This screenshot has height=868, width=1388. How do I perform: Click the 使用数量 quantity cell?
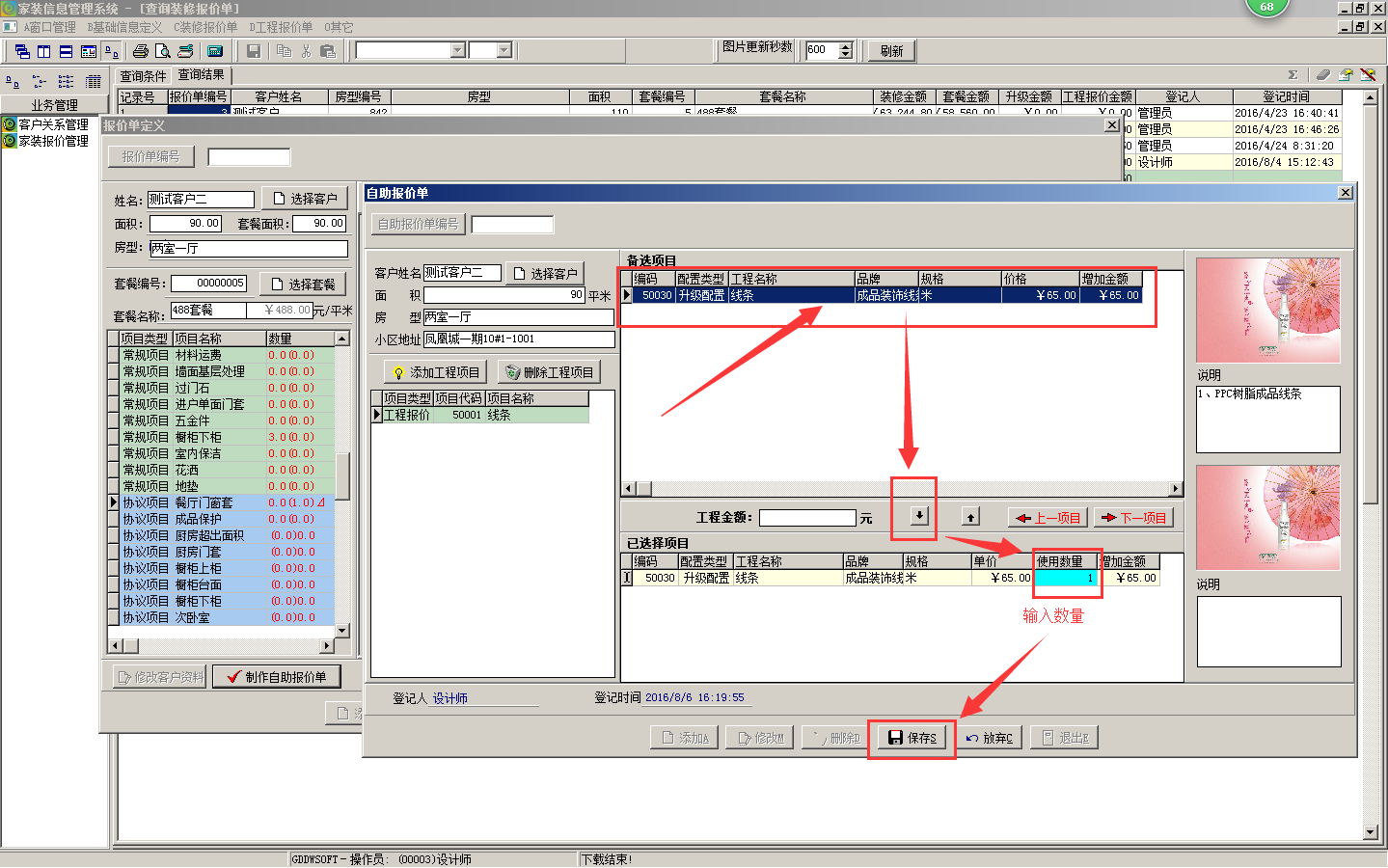[x=1066, y=578]
